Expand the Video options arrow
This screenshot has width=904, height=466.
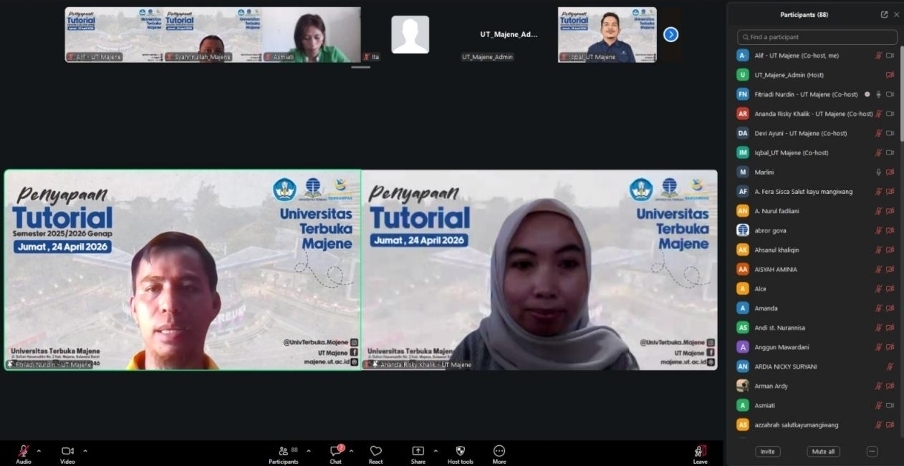(84, 450)
